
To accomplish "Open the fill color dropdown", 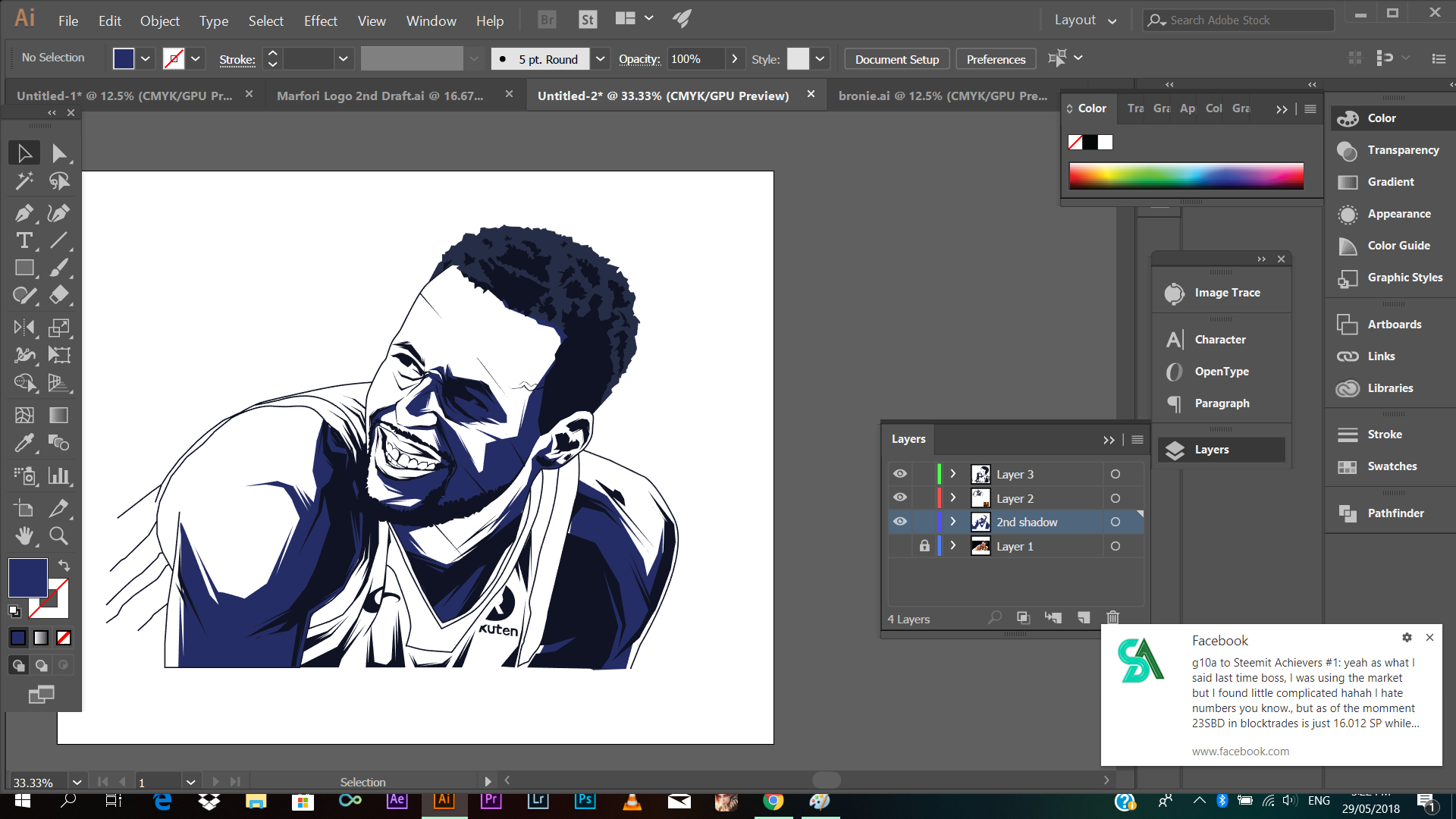I will pos(146,58).
